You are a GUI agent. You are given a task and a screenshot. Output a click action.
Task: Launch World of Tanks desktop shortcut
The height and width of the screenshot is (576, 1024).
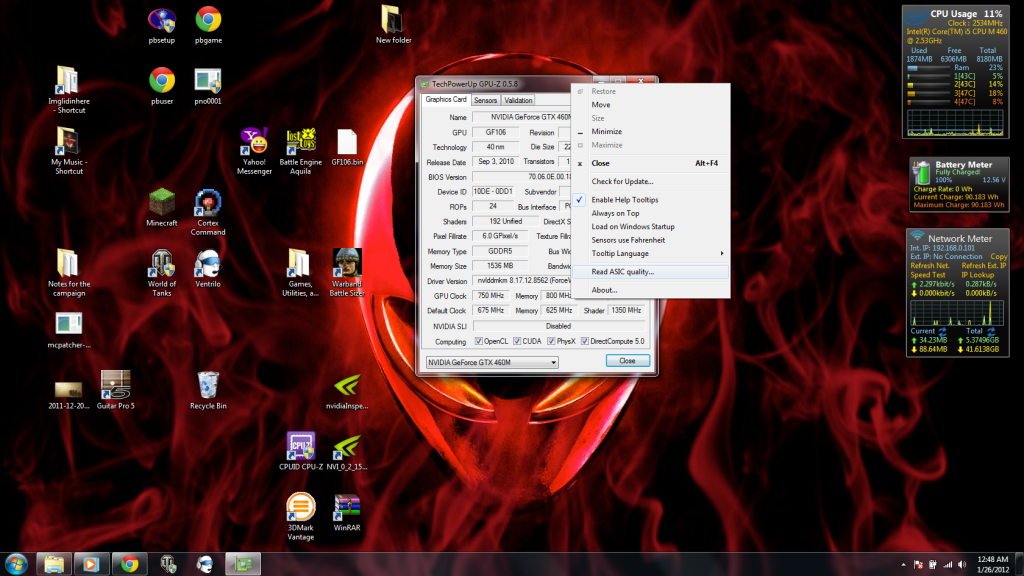[161, 274]
